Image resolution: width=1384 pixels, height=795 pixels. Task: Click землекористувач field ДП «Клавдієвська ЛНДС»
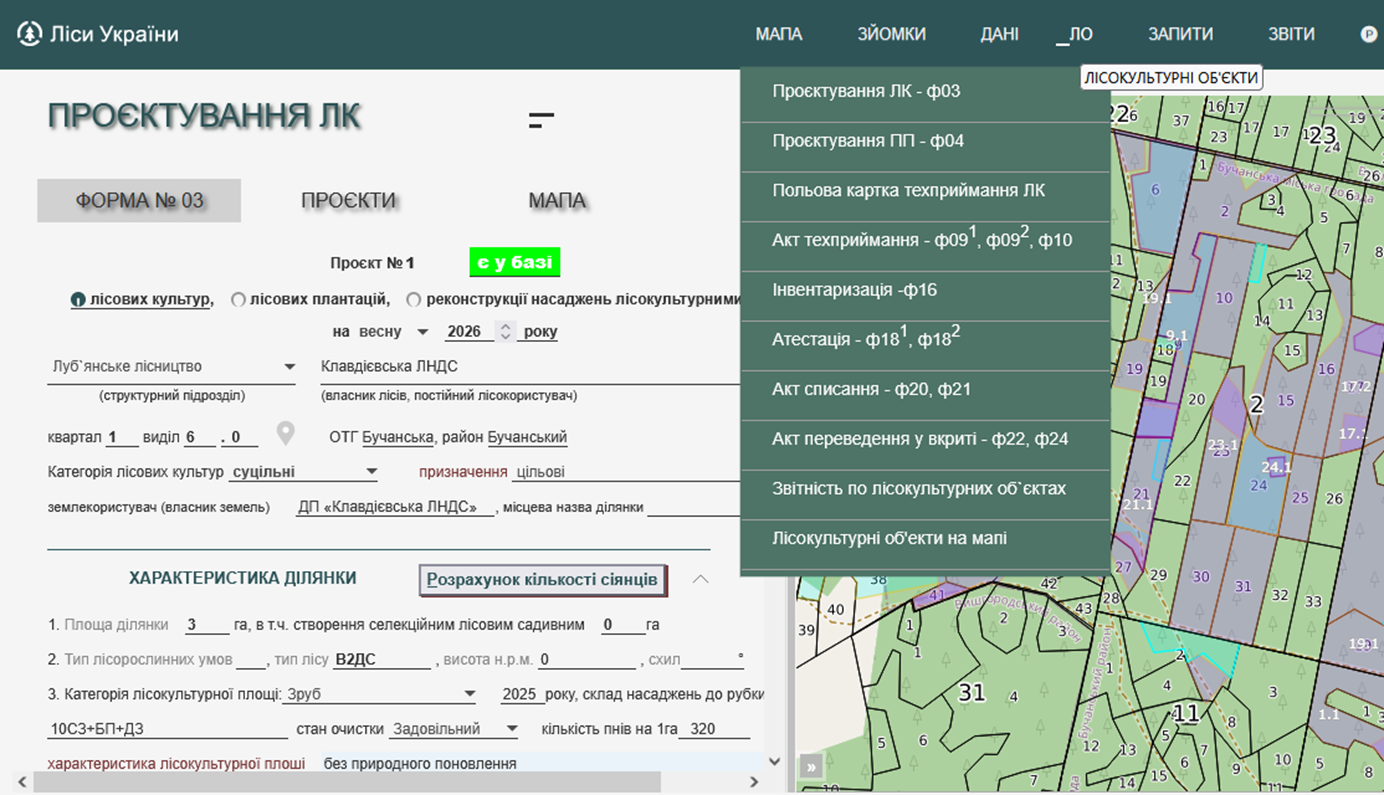point(396,507)
